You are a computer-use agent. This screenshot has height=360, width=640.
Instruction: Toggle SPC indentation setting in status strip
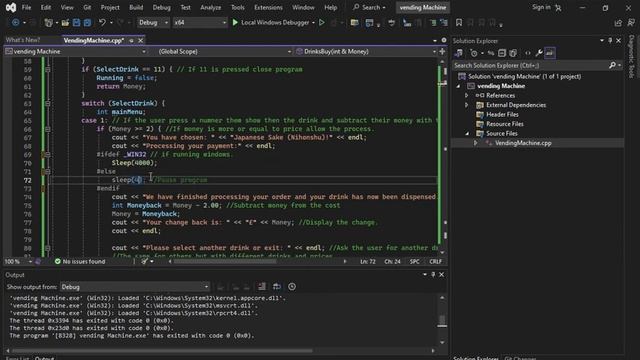coord(414,261)
